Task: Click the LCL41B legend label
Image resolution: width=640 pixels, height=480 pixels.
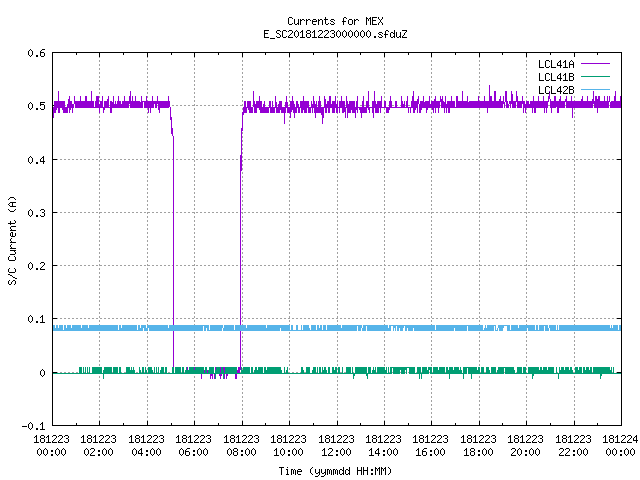Action: (x=556, y=77)
